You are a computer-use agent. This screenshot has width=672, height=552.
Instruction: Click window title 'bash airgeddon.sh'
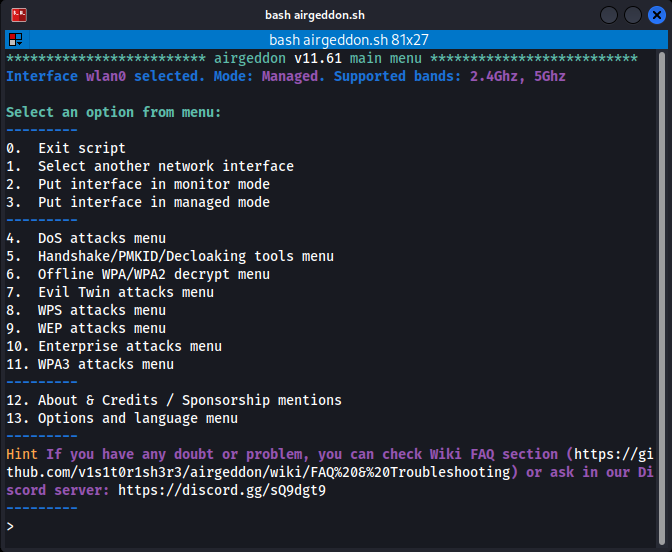(315, 15)
